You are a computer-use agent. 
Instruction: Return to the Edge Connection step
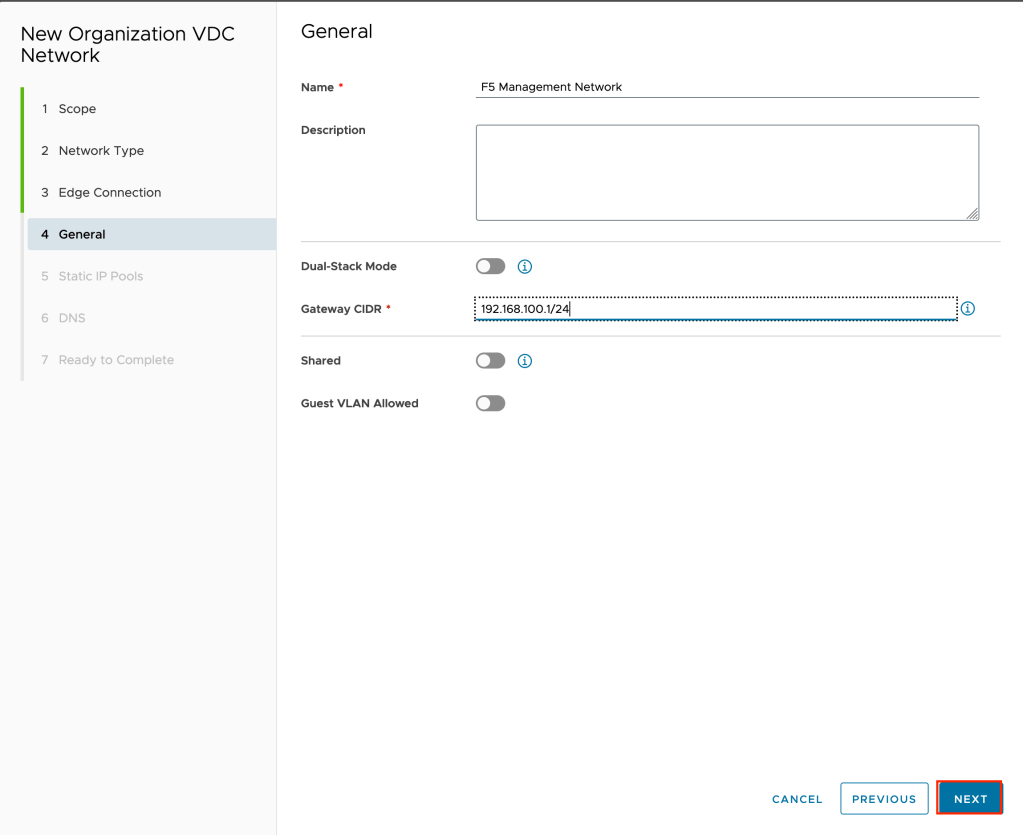[x=109, y=193]
